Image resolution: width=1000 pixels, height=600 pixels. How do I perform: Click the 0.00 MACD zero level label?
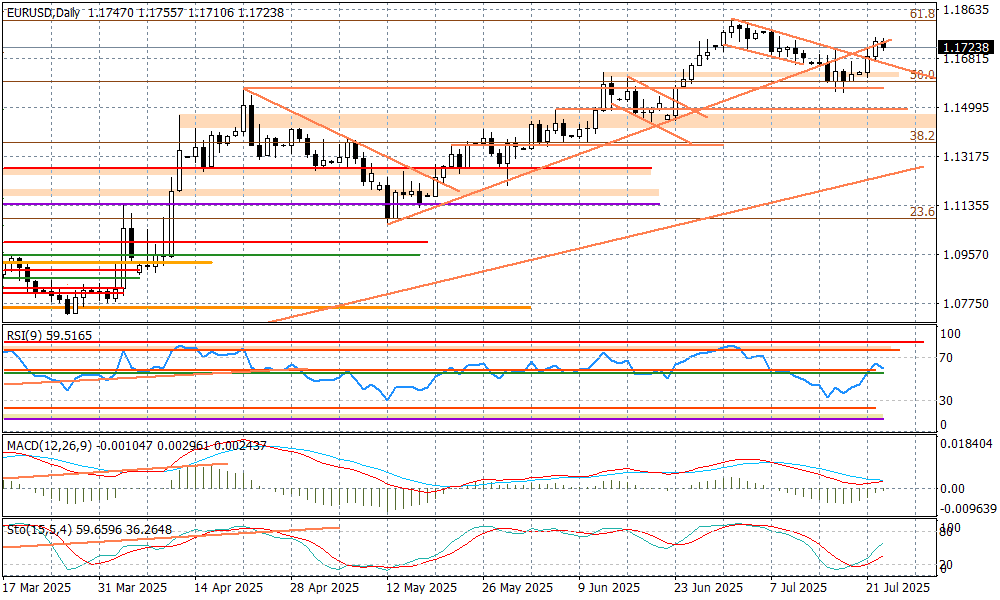coord(953,489)
